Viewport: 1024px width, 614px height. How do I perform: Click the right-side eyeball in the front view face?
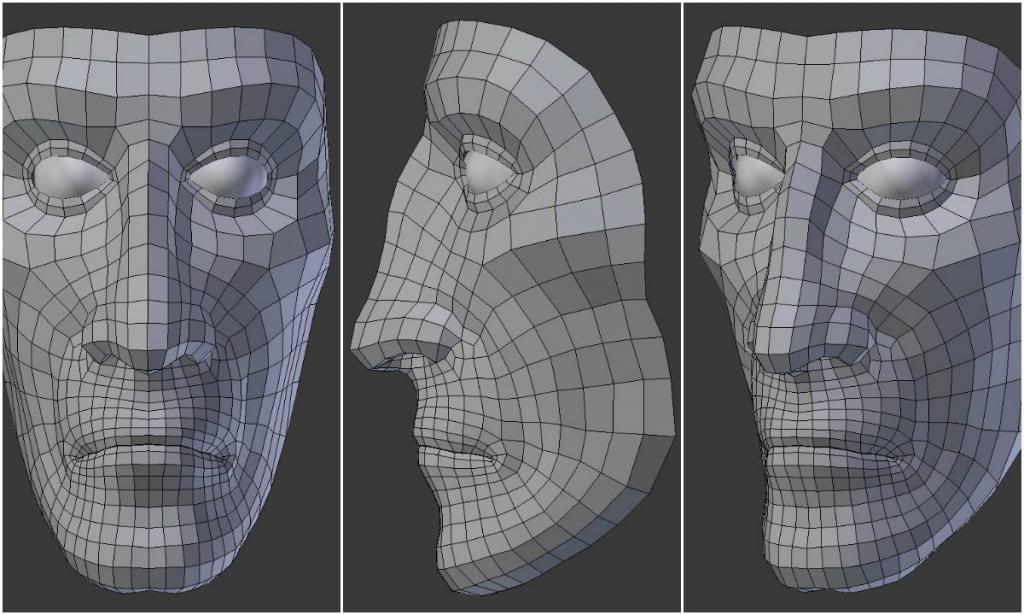(x=230, y=177)
